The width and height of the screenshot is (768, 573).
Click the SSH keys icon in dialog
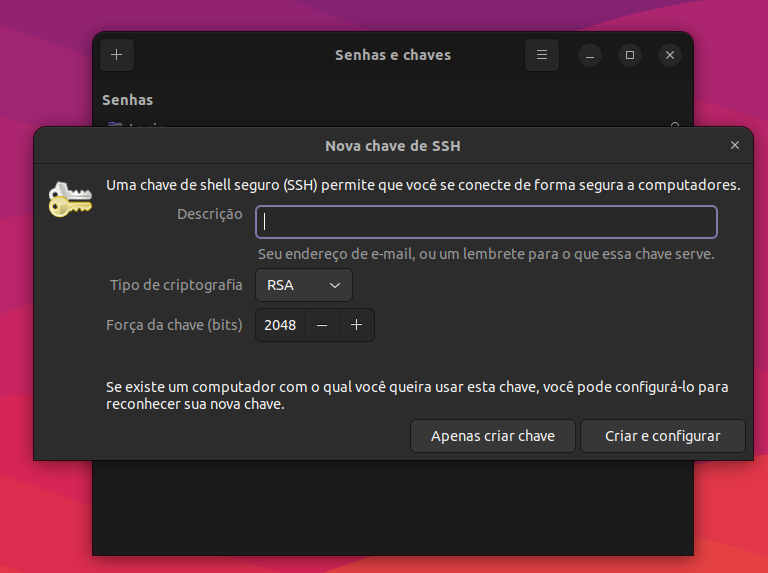(71, 199)
